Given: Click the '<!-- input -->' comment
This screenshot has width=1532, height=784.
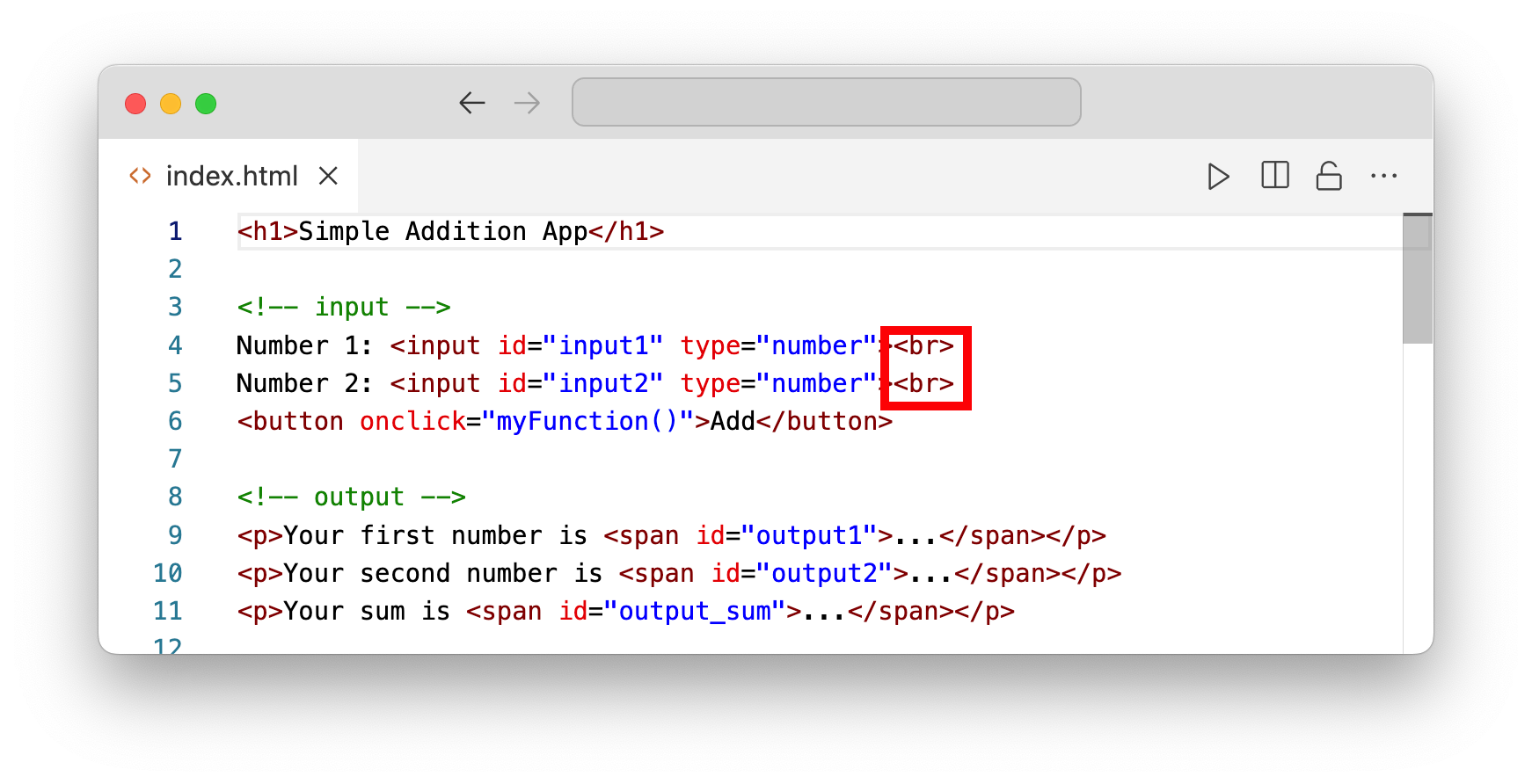Looking at the screenshot, I should pos(344,307).
